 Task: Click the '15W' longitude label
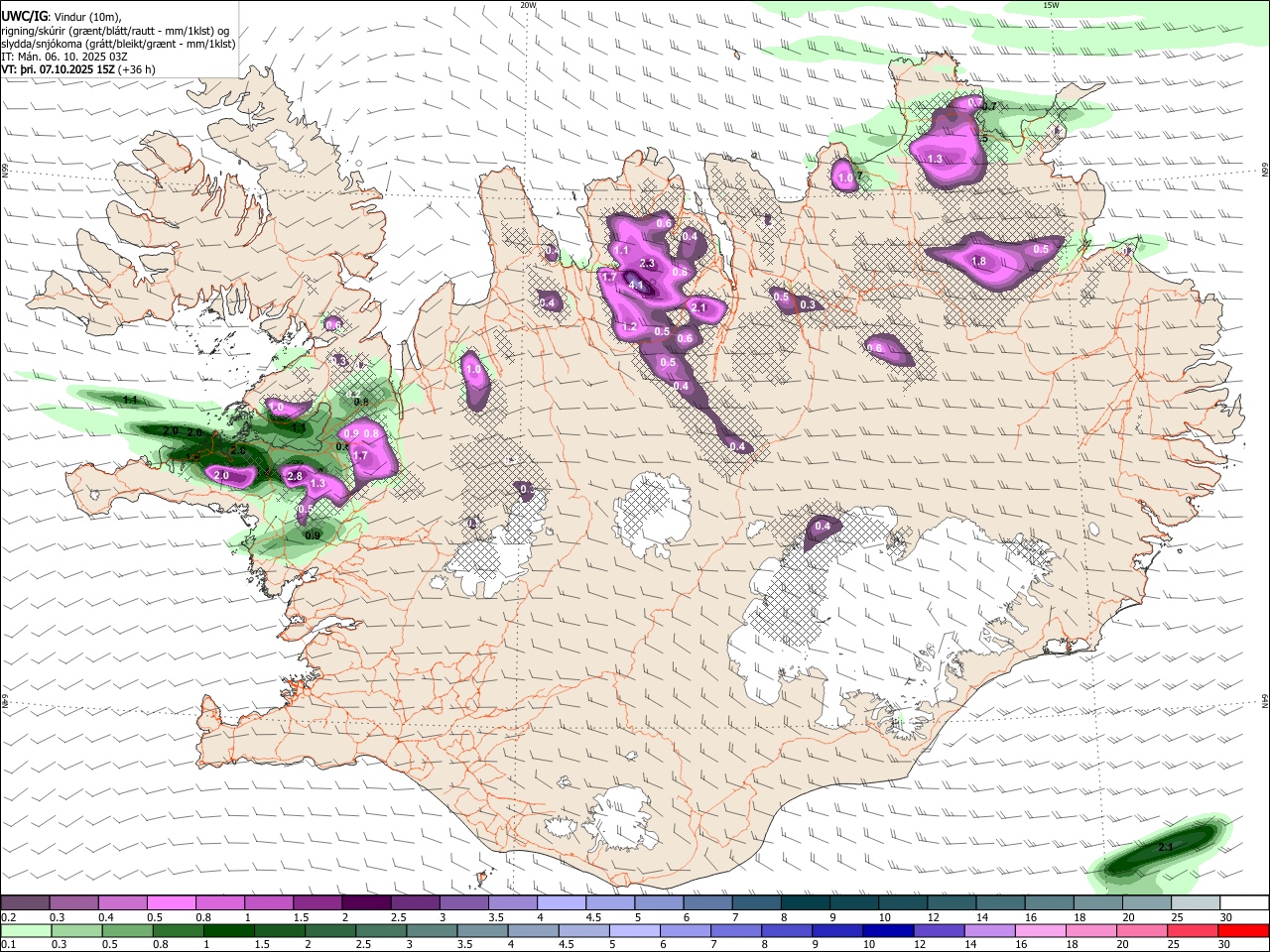pos(1051,5)
